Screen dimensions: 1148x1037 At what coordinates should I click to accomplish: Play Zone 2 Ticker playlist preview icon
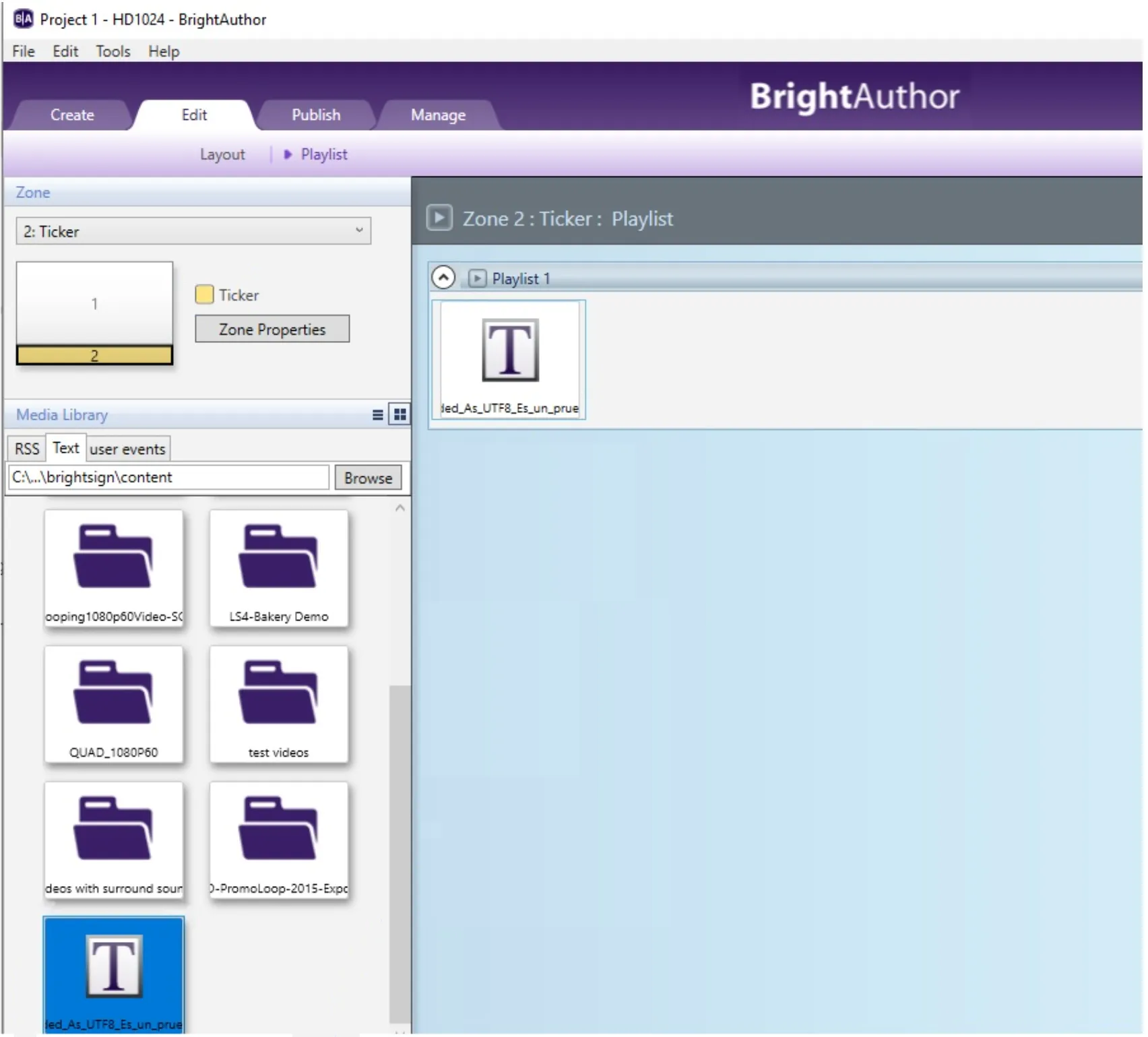point(439,218)
